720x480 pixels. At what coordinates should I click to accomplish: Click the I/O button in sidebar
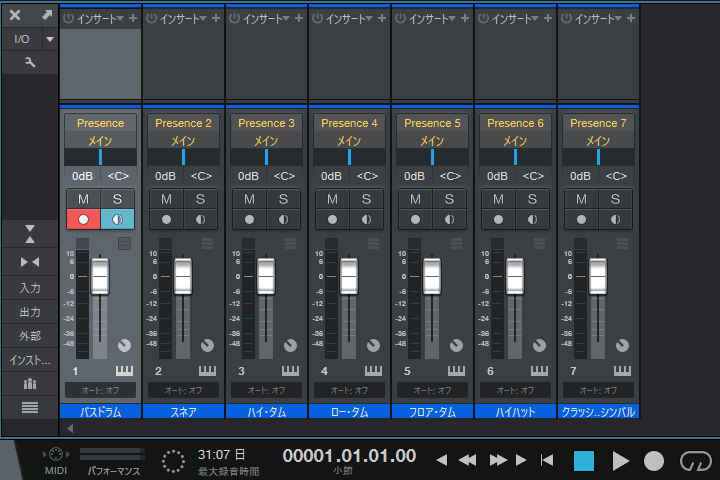(x=22, y=39)
